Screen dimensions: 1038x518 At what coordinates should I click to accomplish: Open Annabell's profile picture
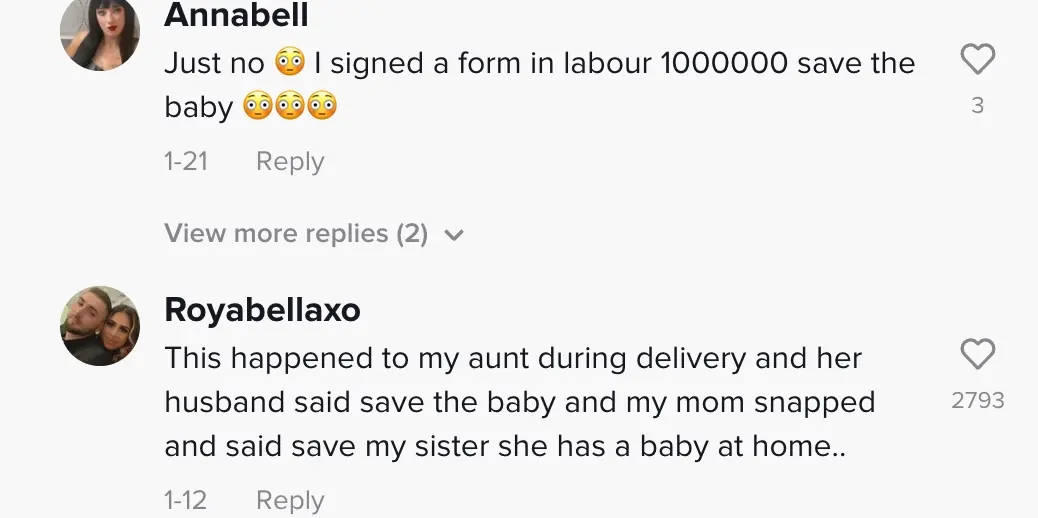99,35
